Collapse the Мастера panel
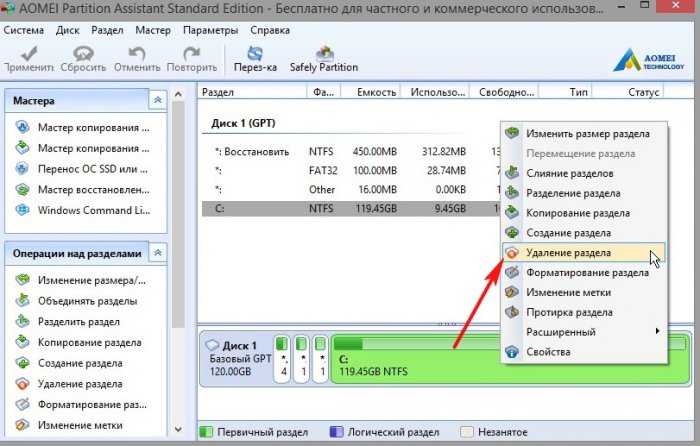The width and height of the screenshot is (700, 446). (158, 100)
